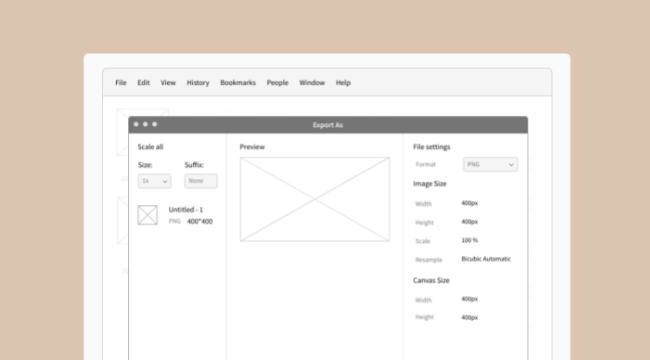Click the Canvas Size Width value
The width and height of the screenshot is (650, 360).
pyautogui.click(x=470, y=299)
